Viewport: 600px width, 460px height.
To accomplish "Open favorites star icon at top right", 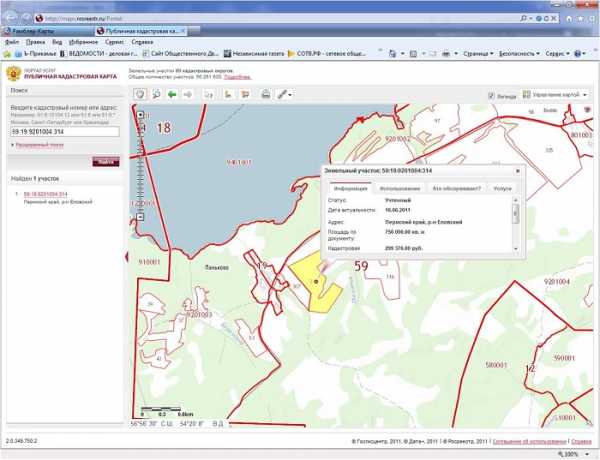I will pyautogui.click(x=580, y=18).
